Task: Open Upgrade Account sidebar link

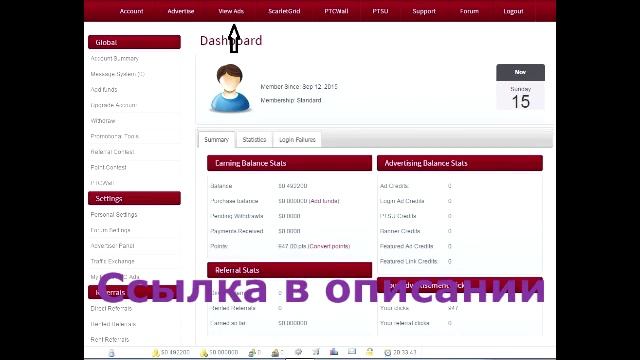Action: pyautogui.click(x=113, y=105)
